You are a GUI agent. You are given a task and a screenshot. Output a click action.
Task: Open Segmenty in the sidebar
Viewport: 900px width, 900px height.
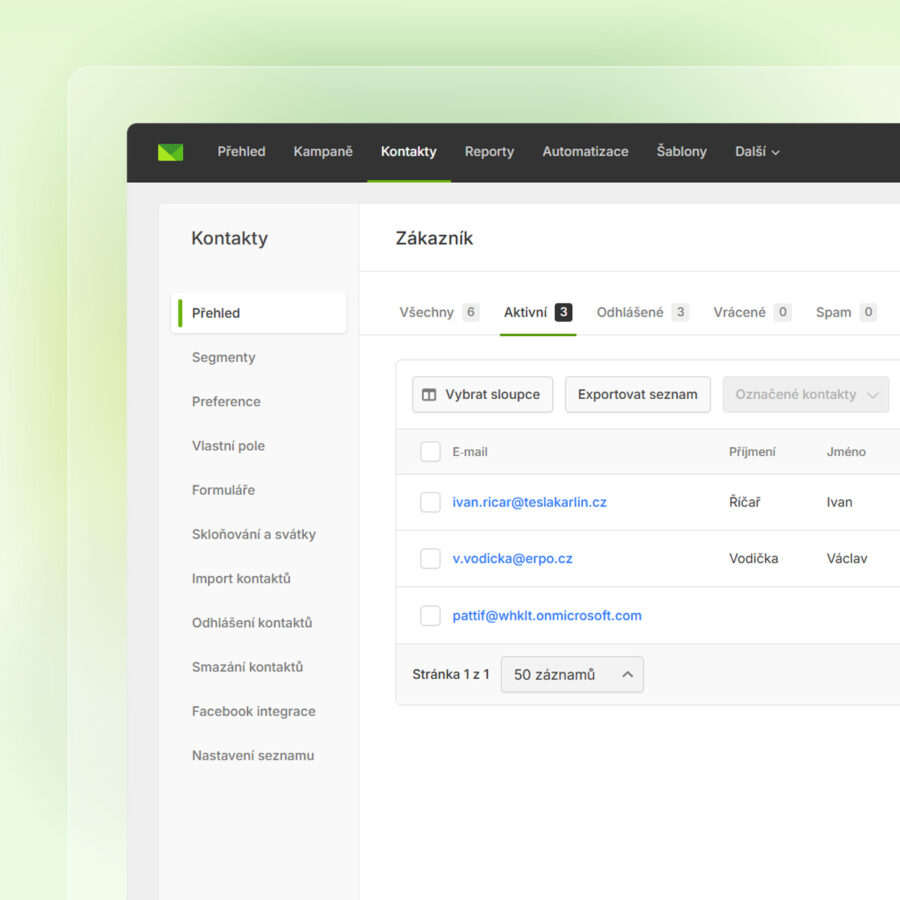pos(224,357)
